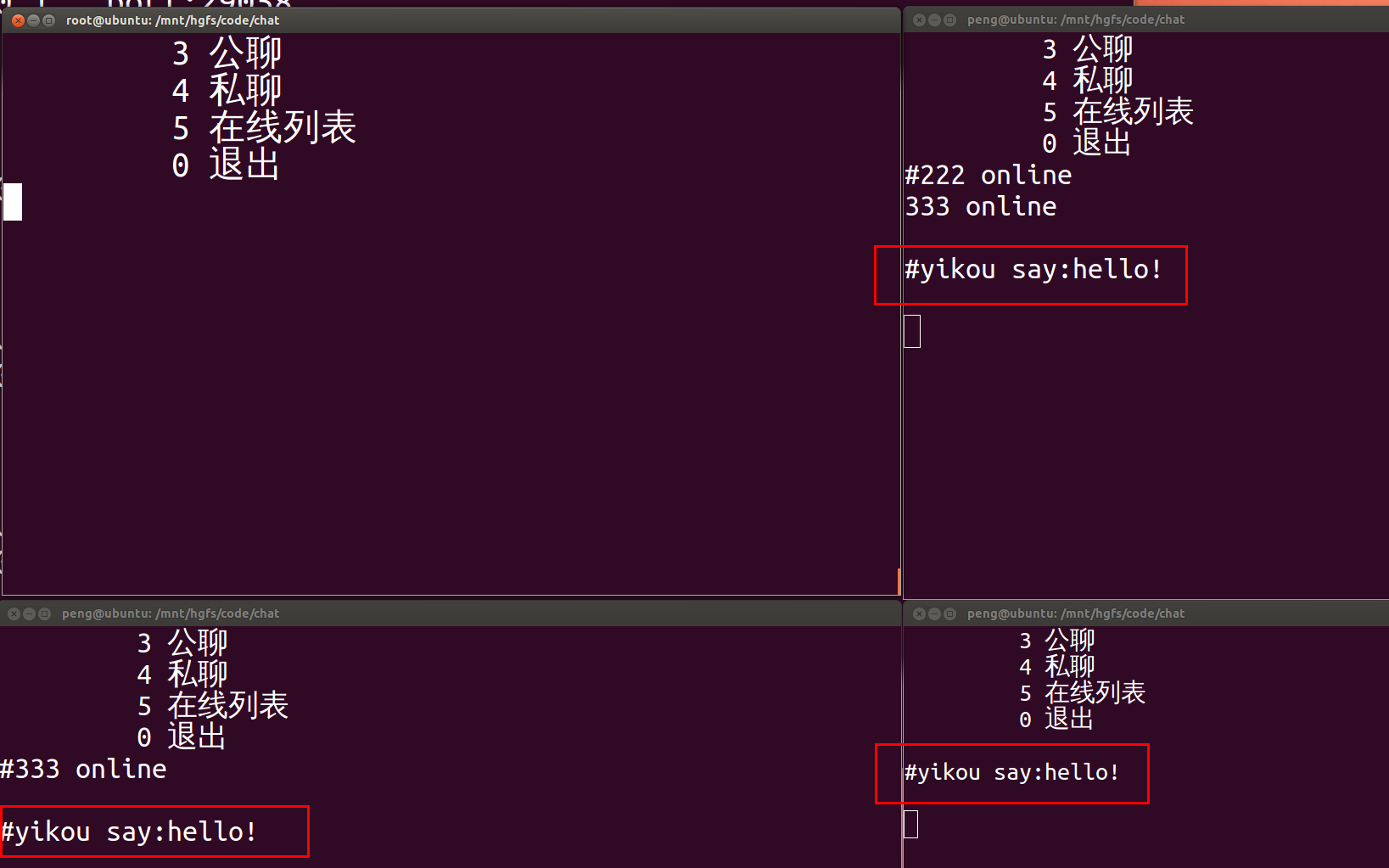Click '4 私聊' in terminal with no online lines

point(1057,666)
